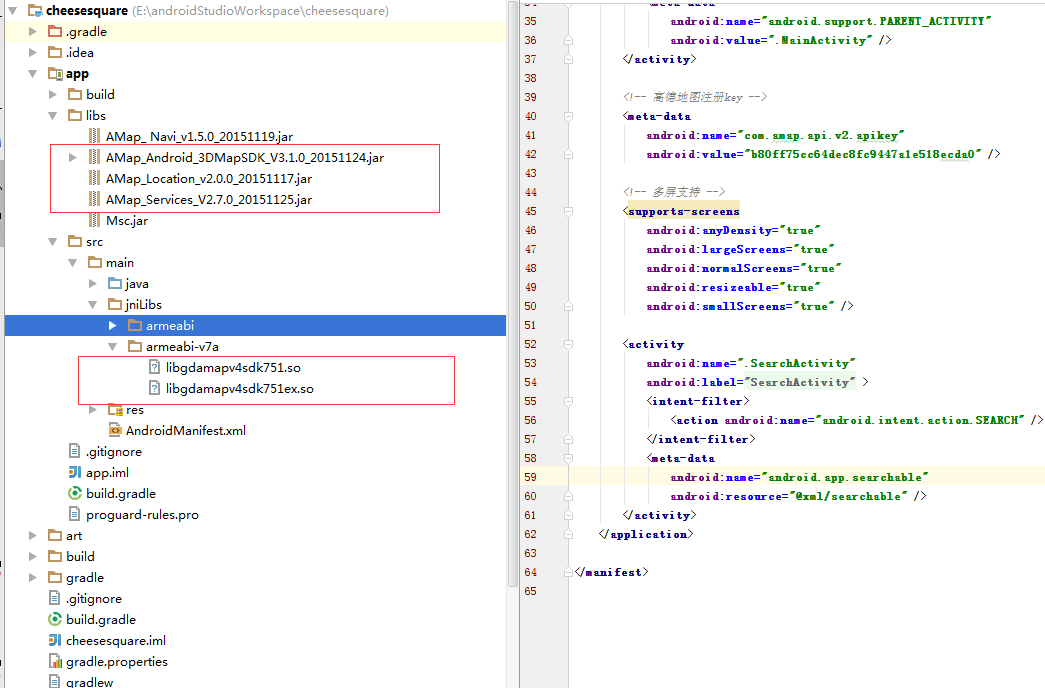Click the jniLibs folder icon
Image resolution: width=1045 pixels, height=688 pixels.
pyautogui.click(x=115, y=305)
